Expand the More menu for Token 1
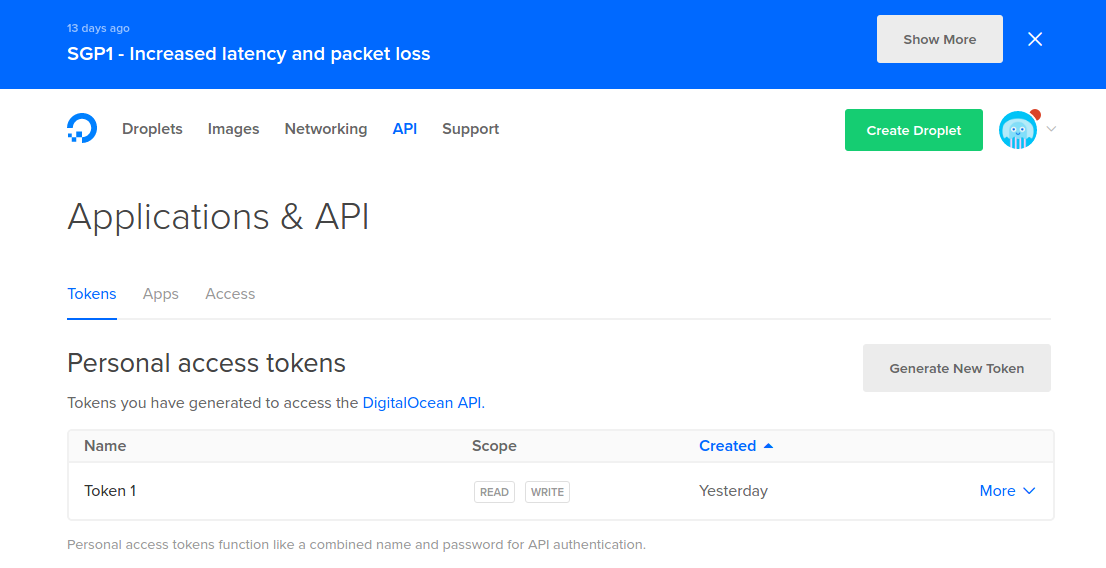 click(x=1007, y=491)
